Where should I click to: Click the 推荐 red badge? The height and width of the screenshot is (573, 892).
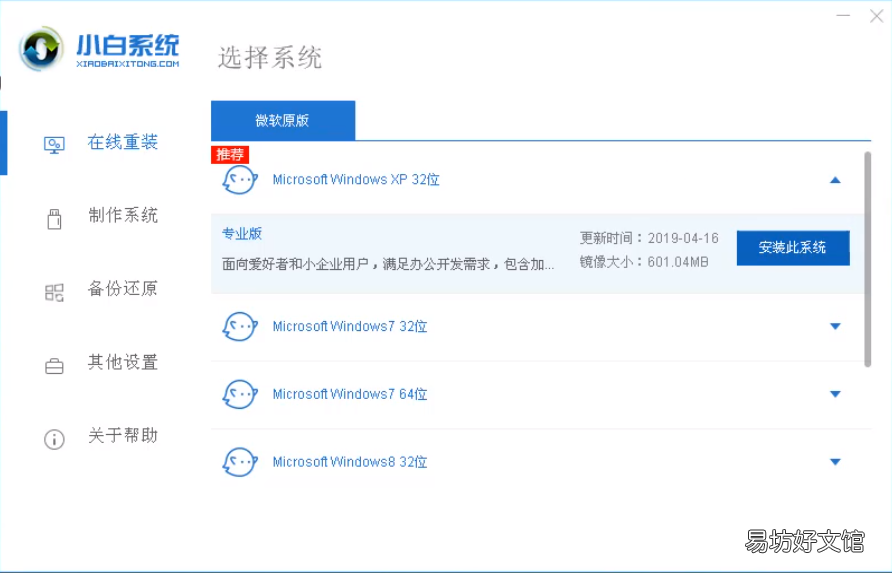tap(230, 154)
